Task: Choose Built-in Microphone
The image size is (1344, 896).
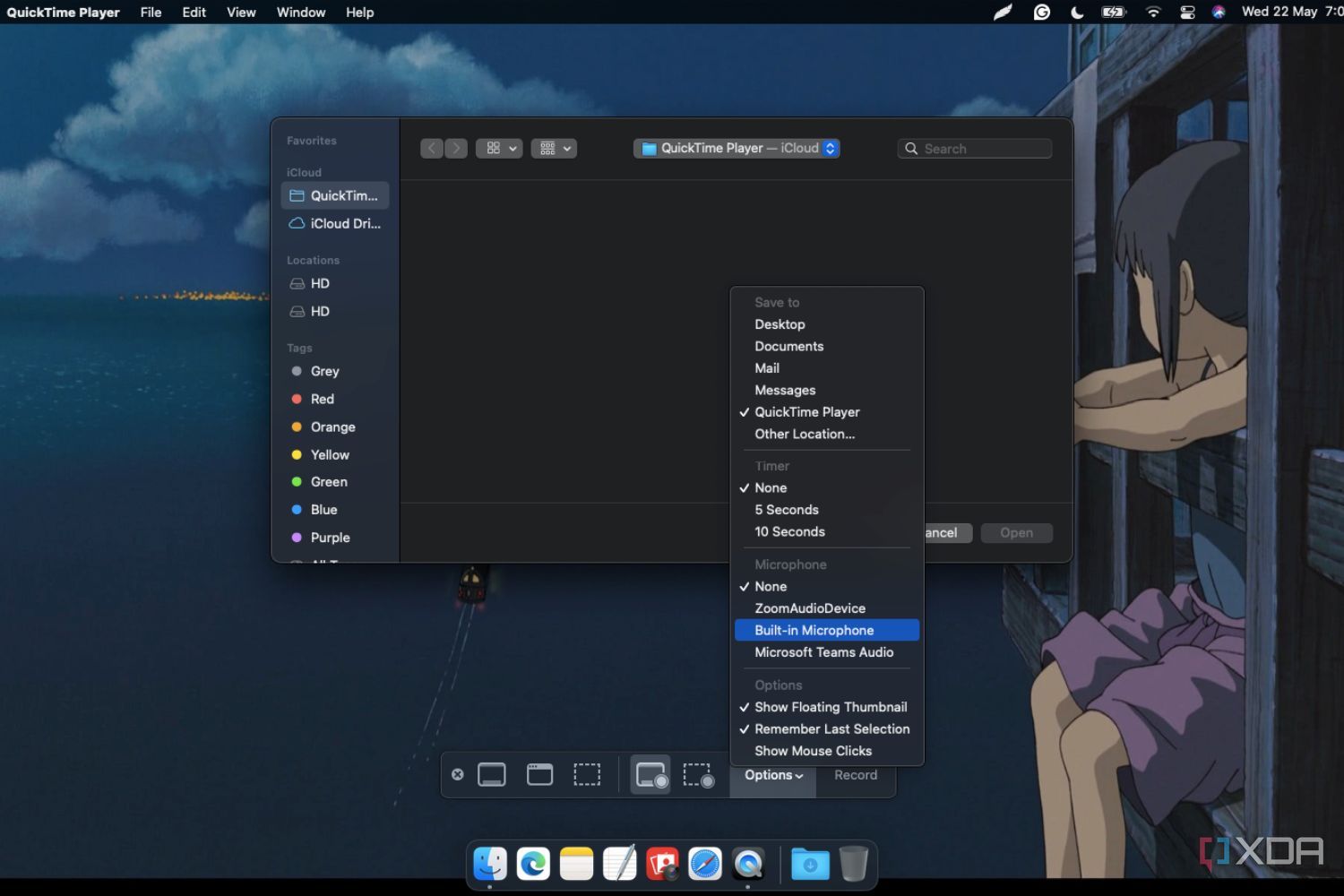Action: [827, 631]
